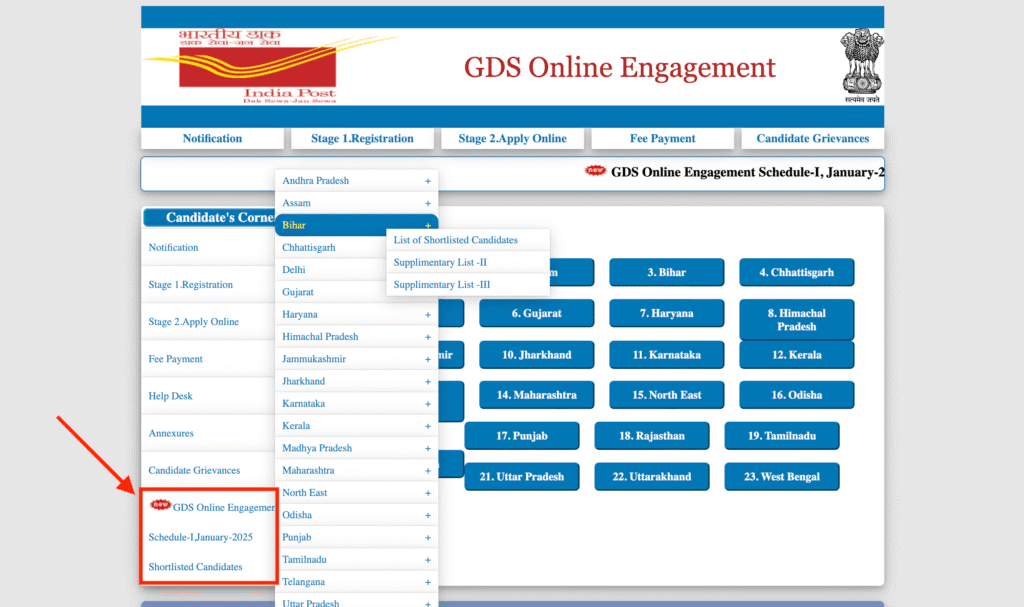Image resolution: width=1024 pixels, height=607 pixels.
Task: Click the 4. Chhattisgarh state button
Action: [796, 272]
